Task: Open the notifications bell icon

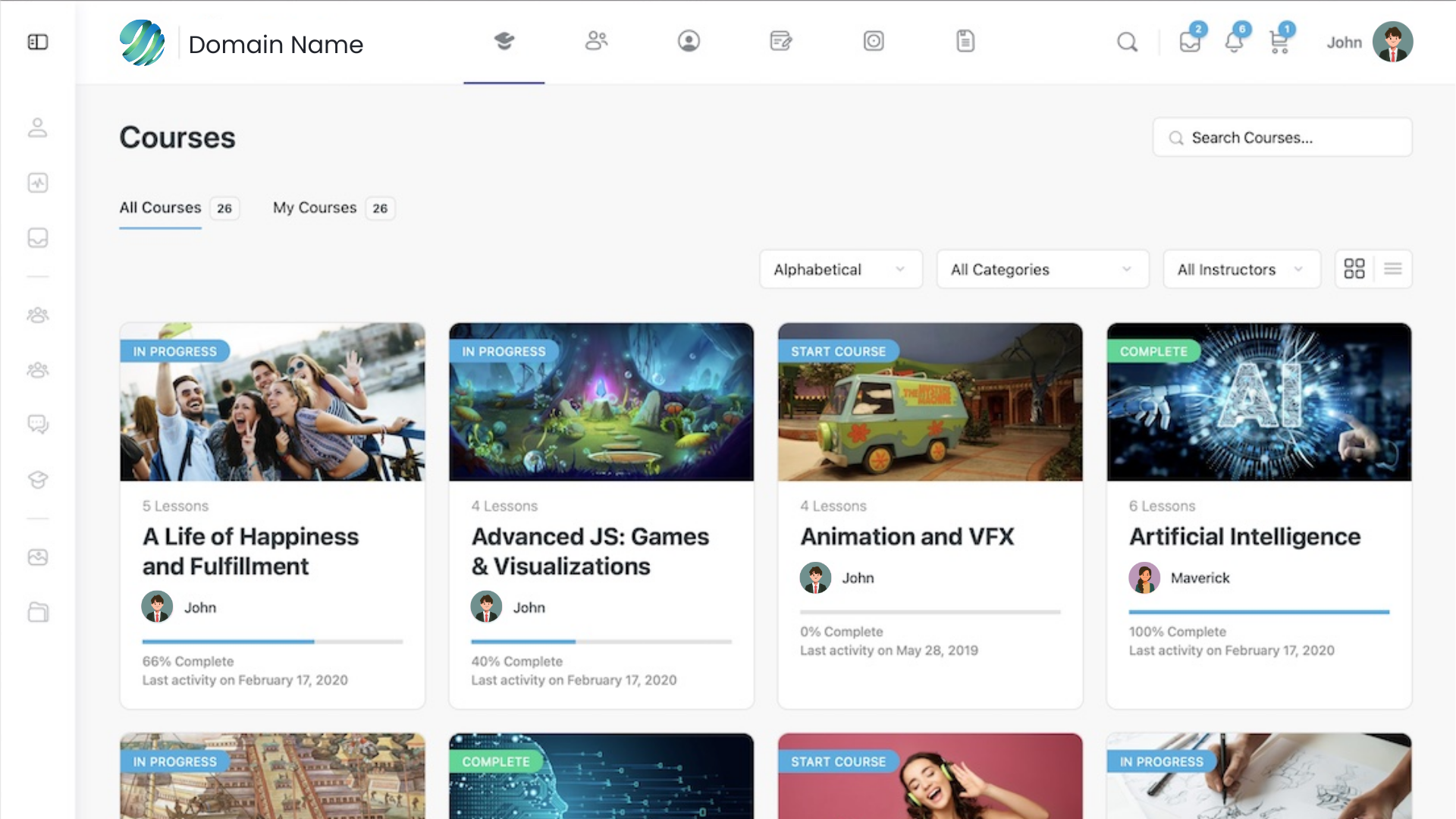Action: [1234, 42]
